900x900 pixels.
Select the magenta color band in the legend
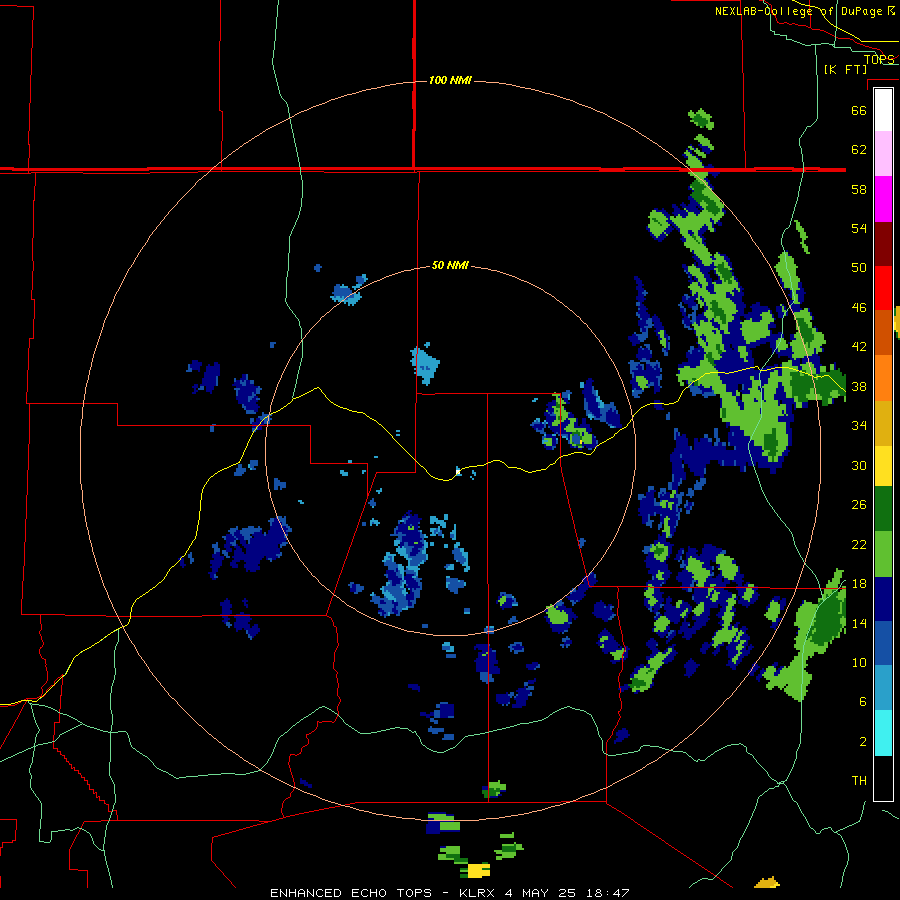883,199
